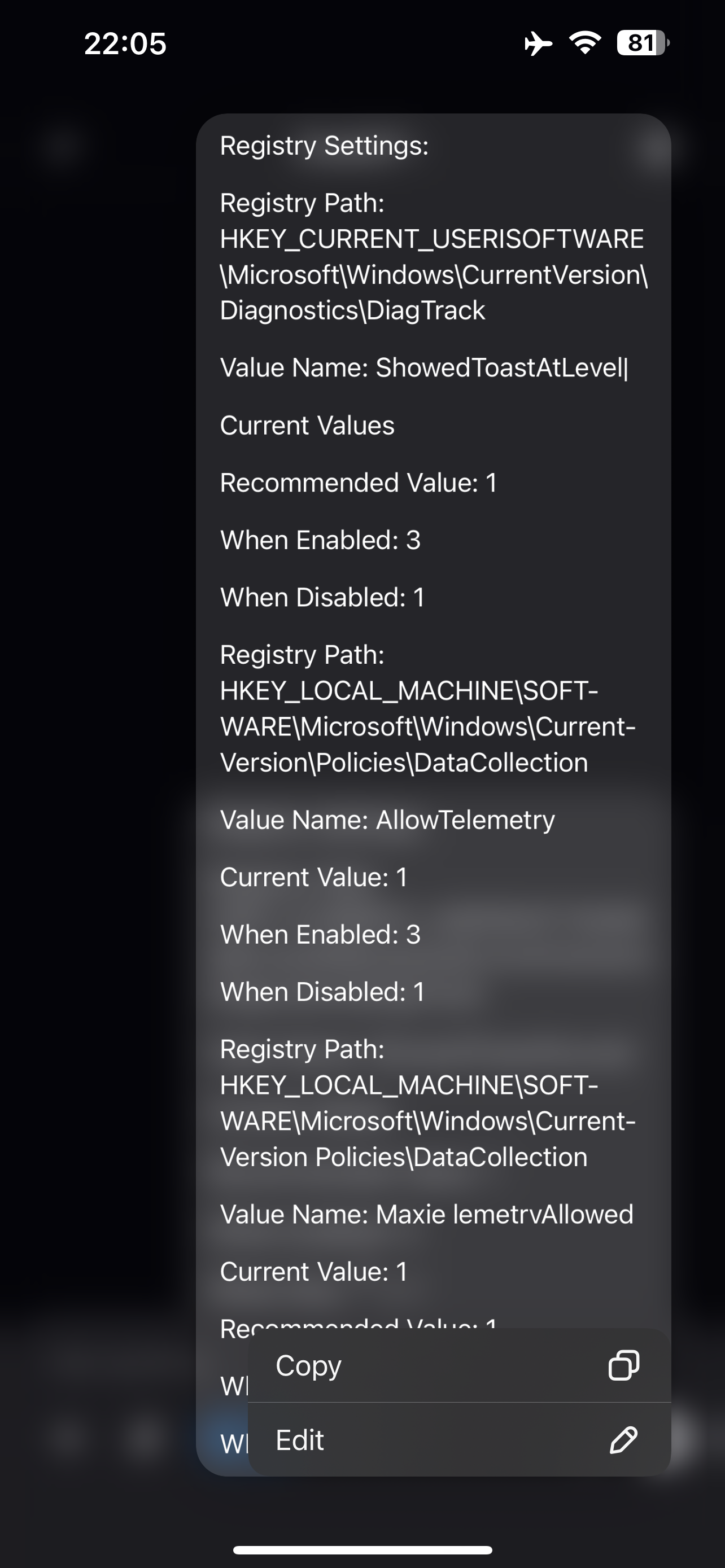Tap Value Name AllowTelemetry line

point(388,820)
